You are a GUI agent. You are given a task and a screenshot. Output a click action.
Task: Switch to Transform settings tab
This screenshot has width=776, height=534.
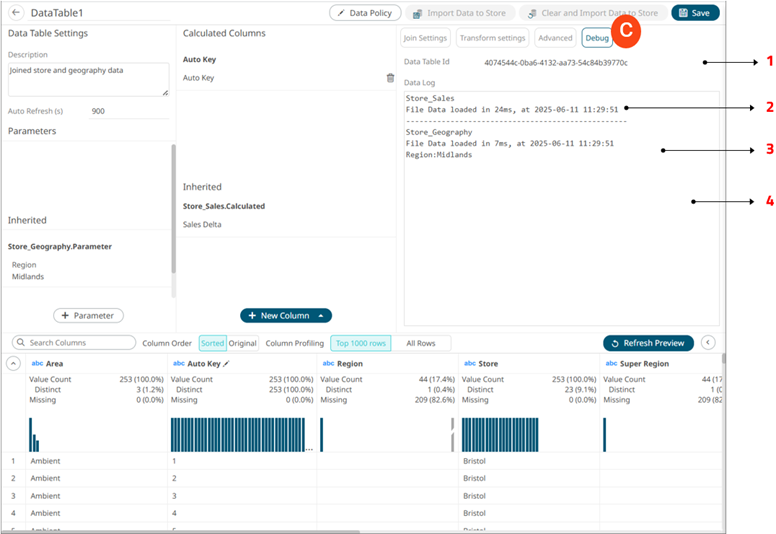point(492,38)
